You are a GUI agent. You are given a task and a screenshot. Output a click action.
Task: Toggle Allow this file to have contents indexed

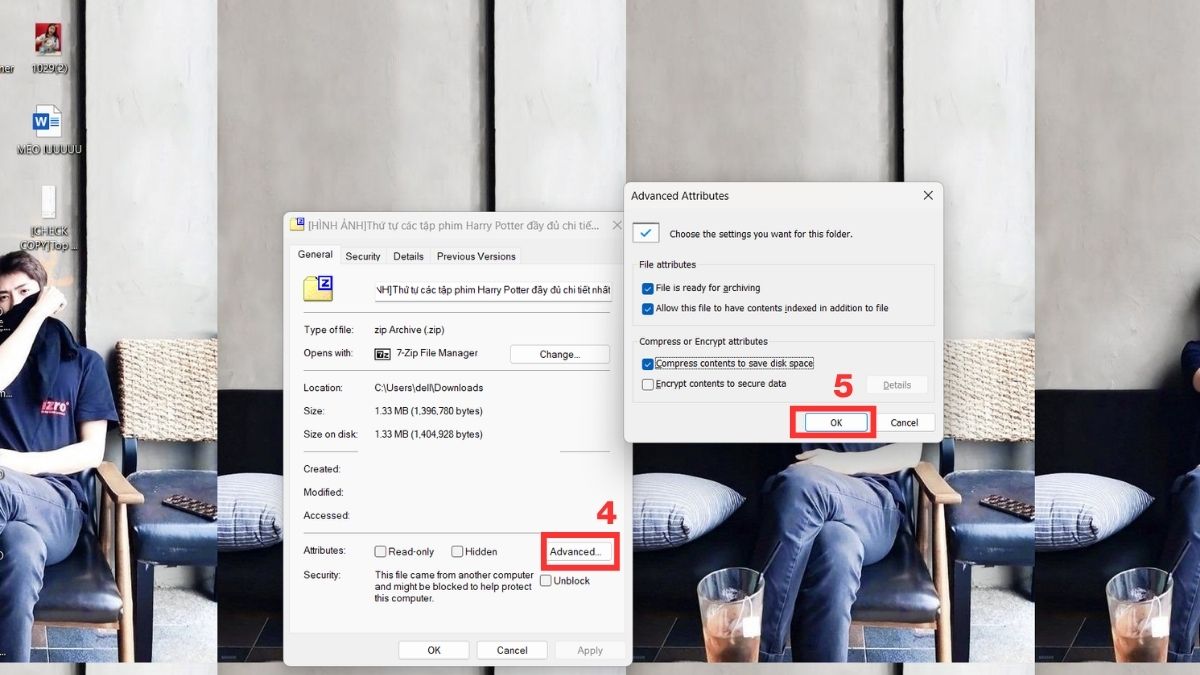tap(648, 308)
